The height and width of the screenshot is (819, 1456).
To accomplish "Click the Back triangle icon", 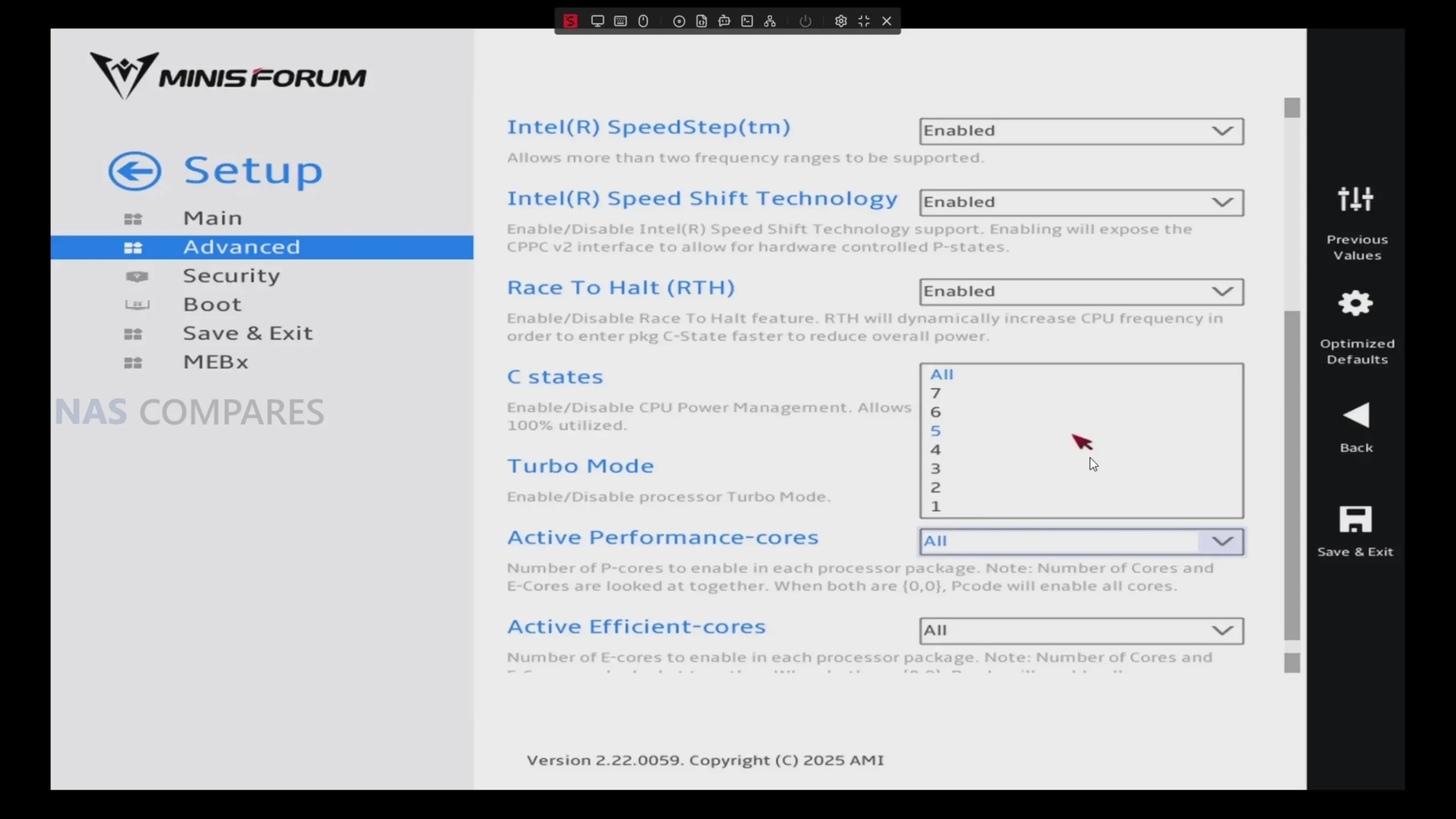I will [1356, 416].
